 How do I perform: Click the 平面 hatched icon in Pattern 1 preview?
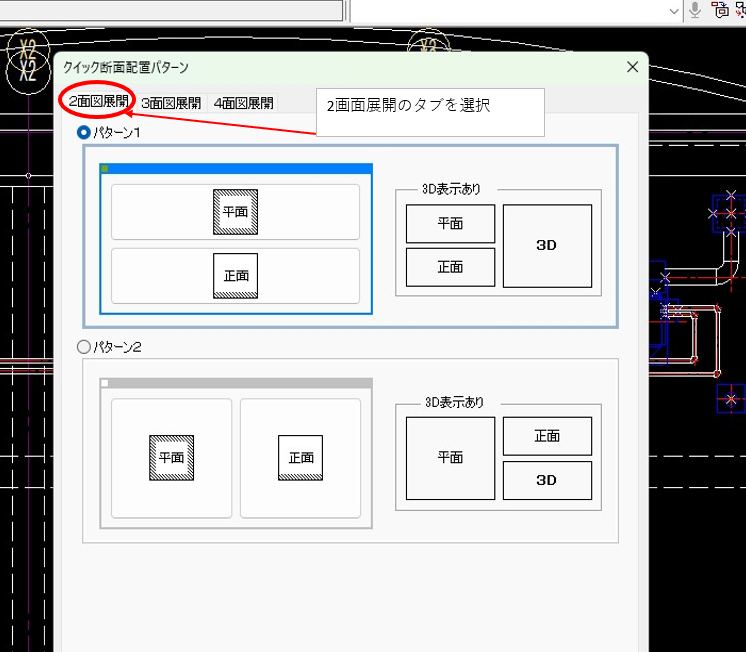[x=236, y=212]
